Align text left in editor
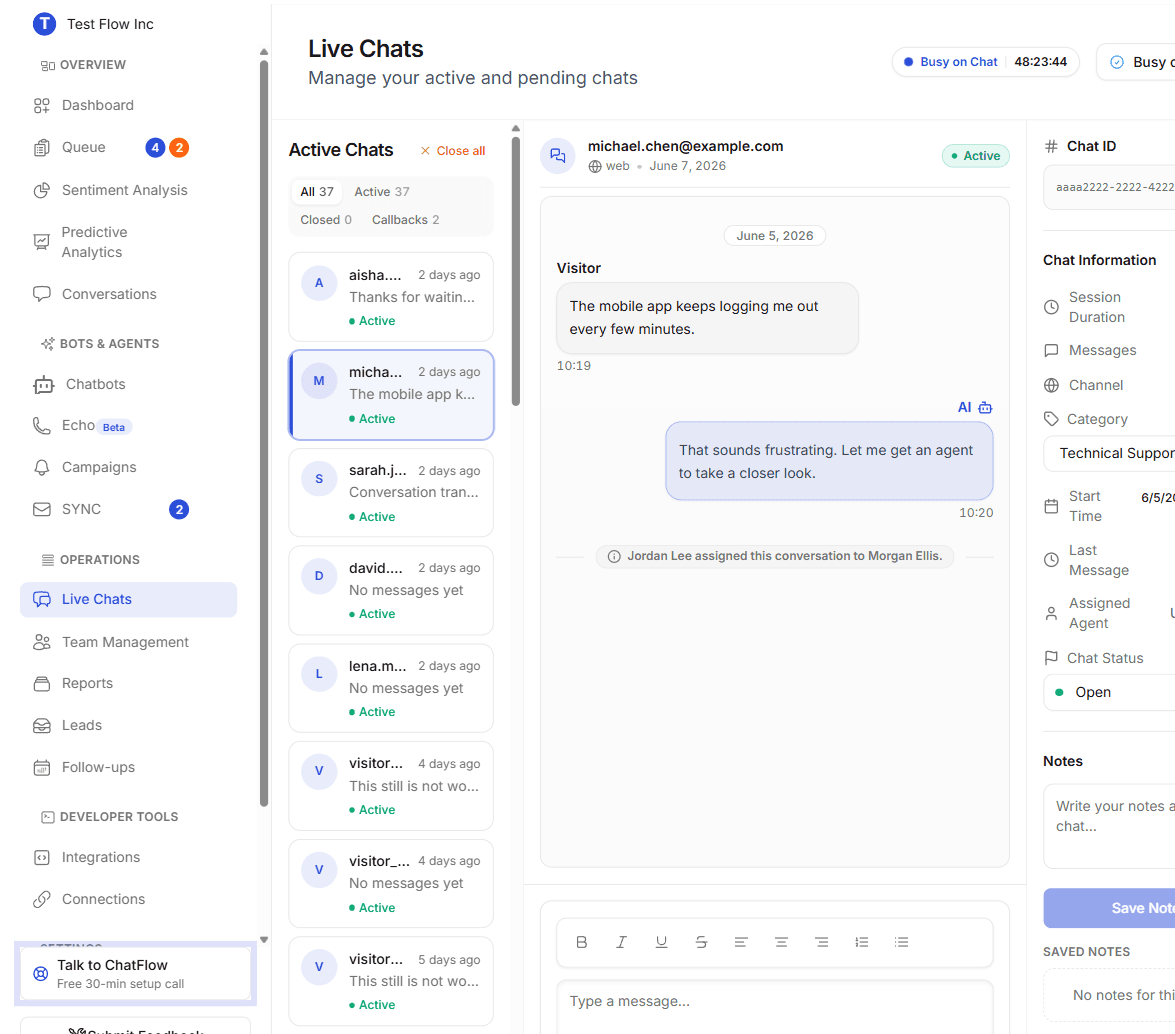The height and width of the screenshot is (1034, 1175). [x=741, y=942]
